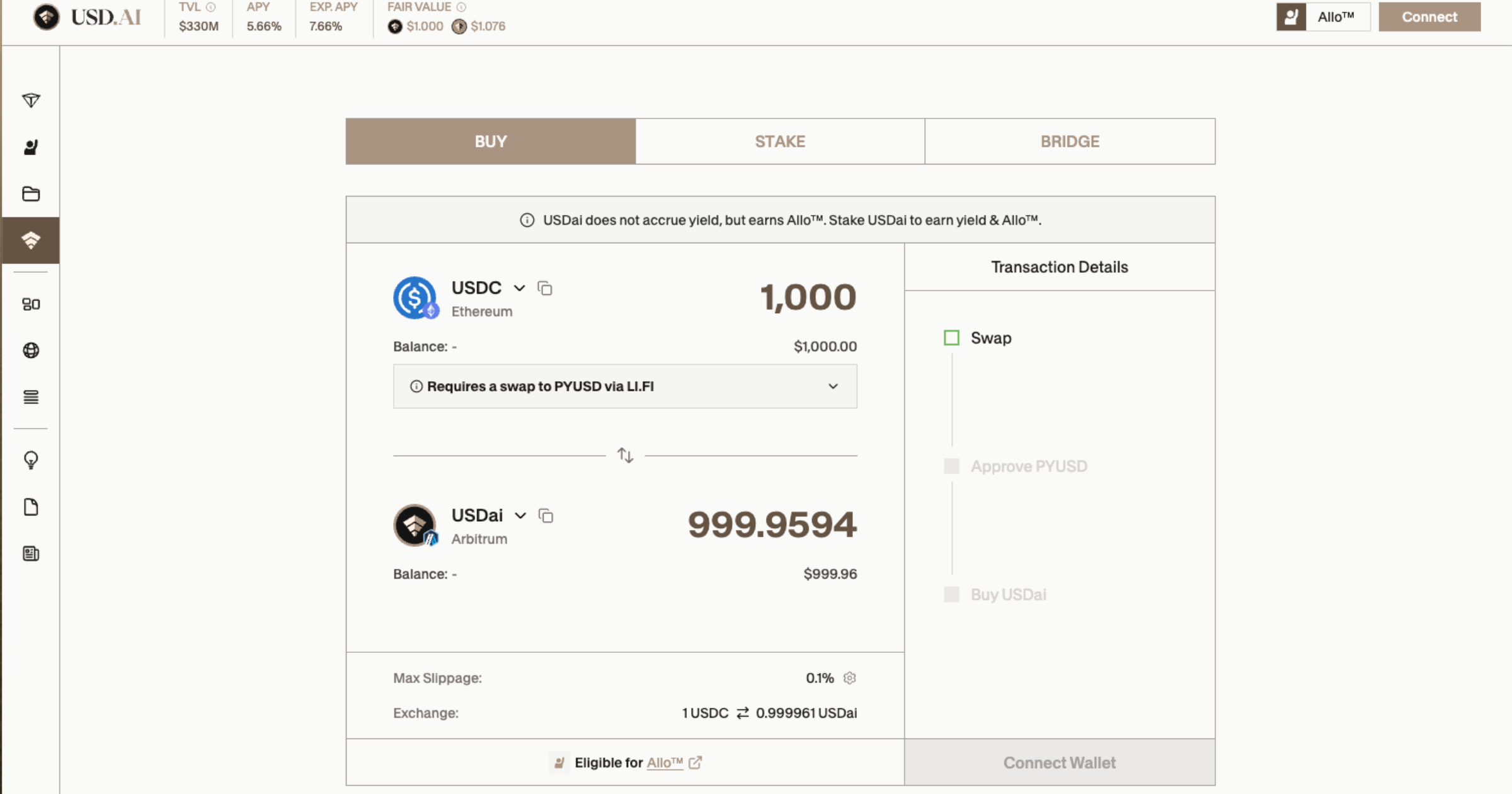The image size is (1512, 794).
Task: Check the Approve PYUSD step box
Action: (x=951, y=466)
